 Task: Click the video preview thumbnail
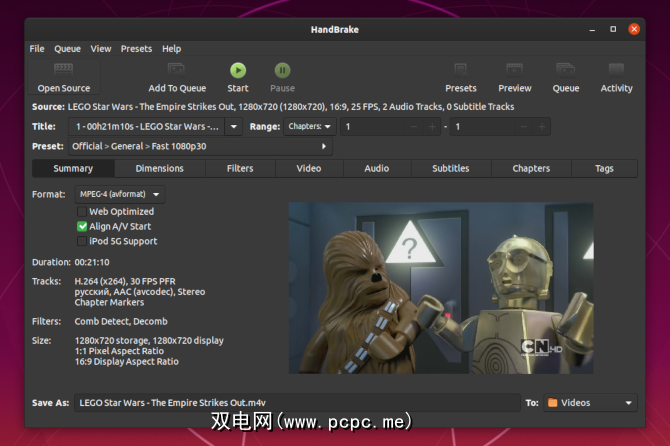(441, 288)
